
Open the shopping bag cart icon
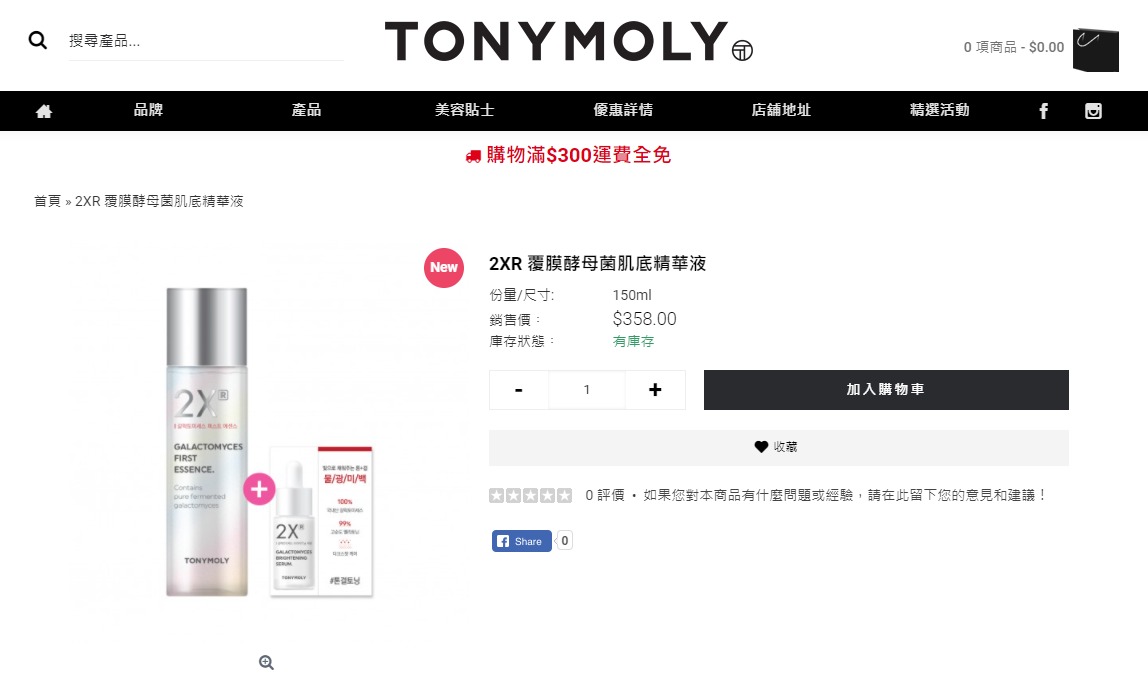(1095, 50)
